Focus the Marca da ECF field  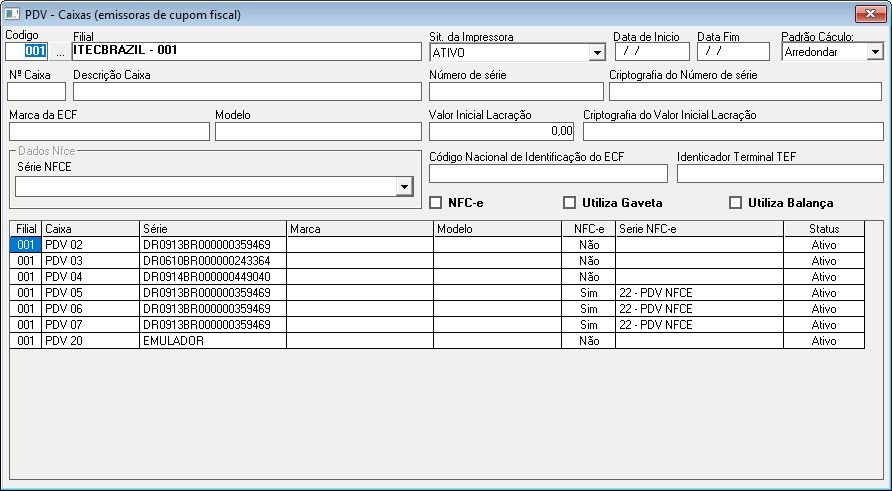point(109,131)
